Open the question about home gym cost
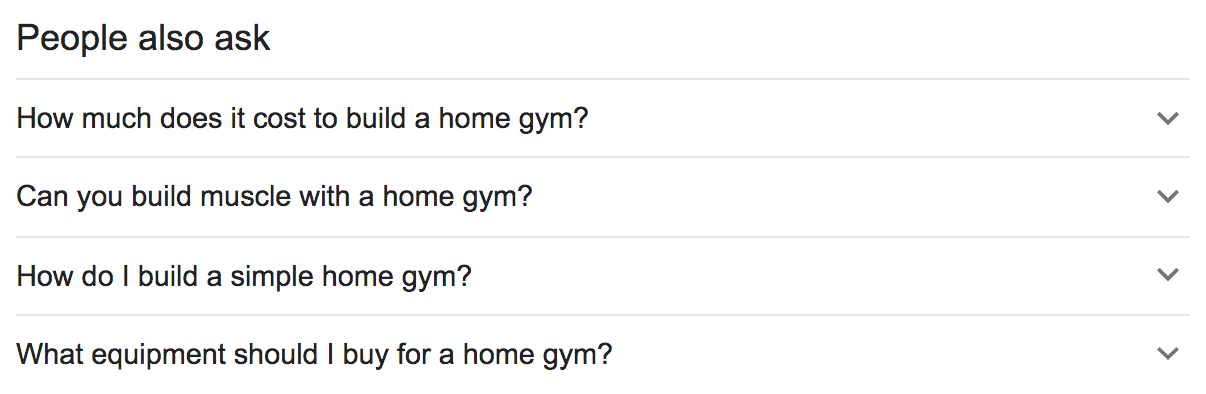This screenshot has height=394, width=1206. 603,118
